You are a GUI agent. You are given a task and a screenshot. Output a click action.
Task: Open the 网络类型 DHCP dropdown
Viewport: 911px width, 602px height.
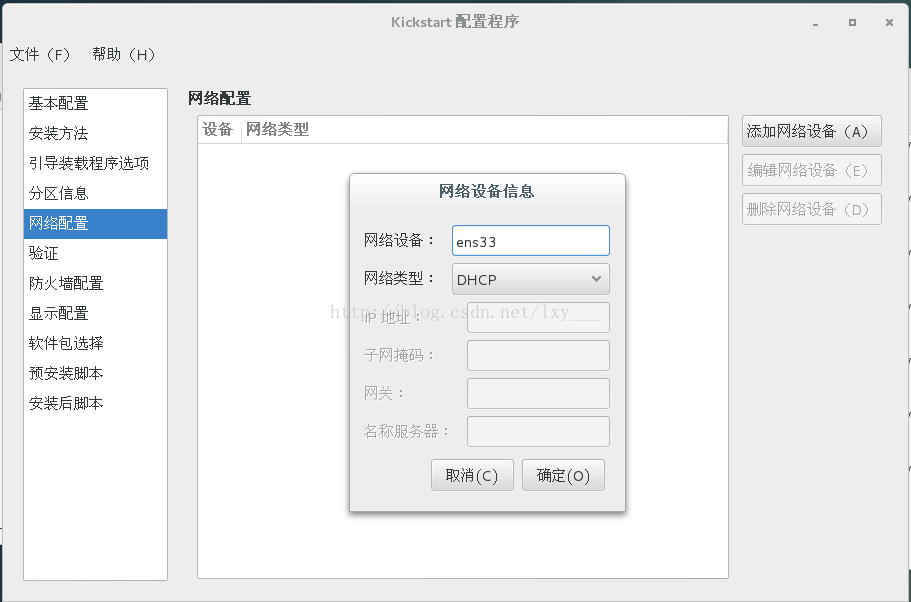[x=530, y=279]
